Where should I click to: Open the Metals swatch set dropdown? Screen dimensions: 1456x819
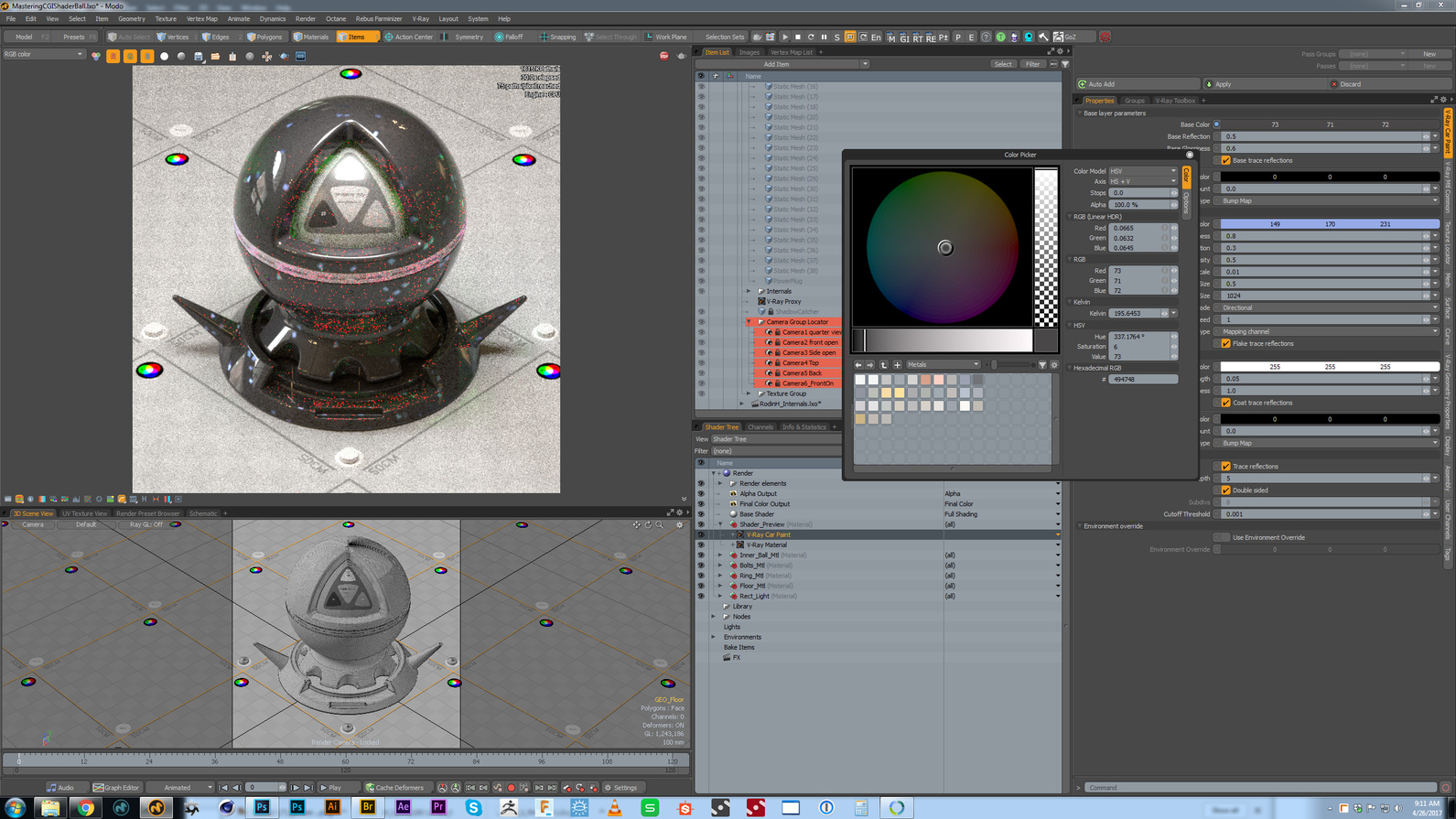click(x=943, y=364)
